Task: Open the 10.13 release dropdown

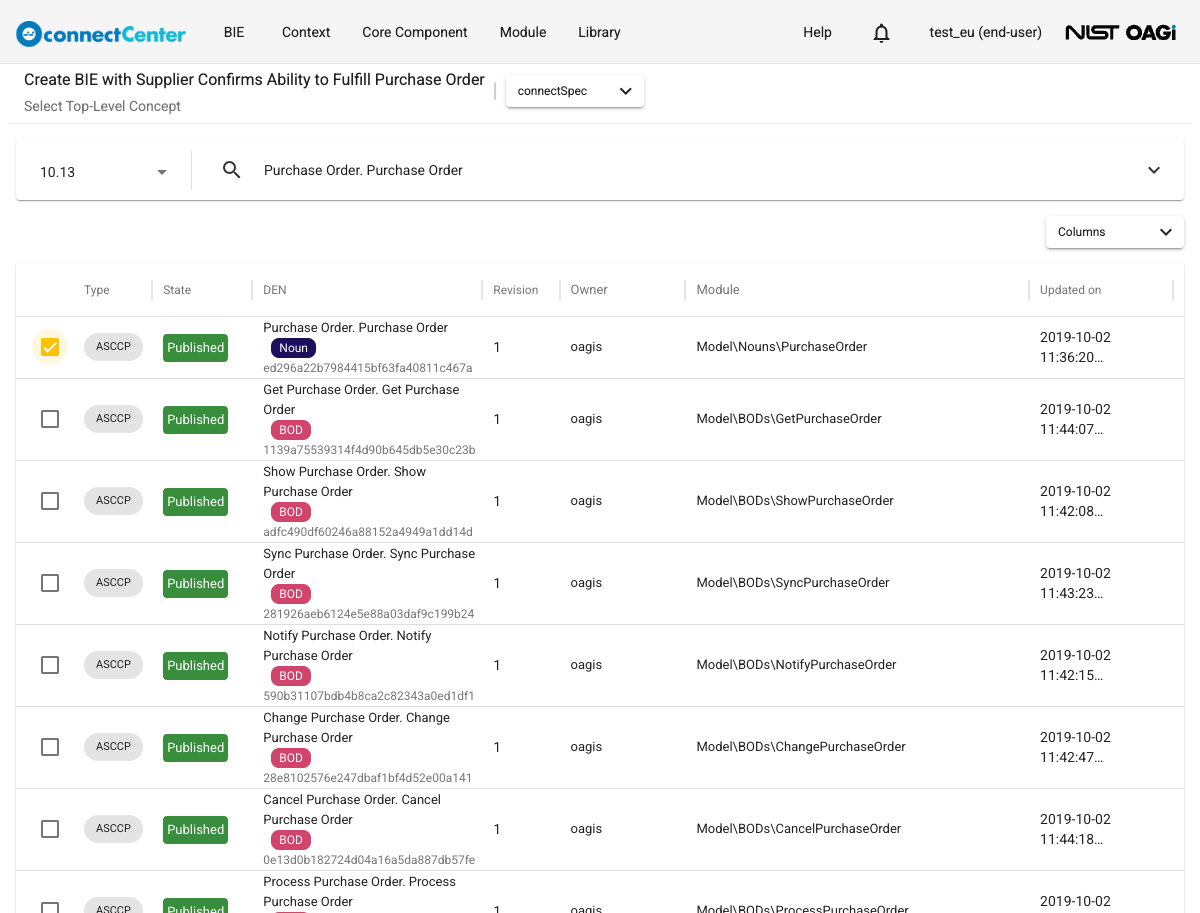Action: point(103,172)
